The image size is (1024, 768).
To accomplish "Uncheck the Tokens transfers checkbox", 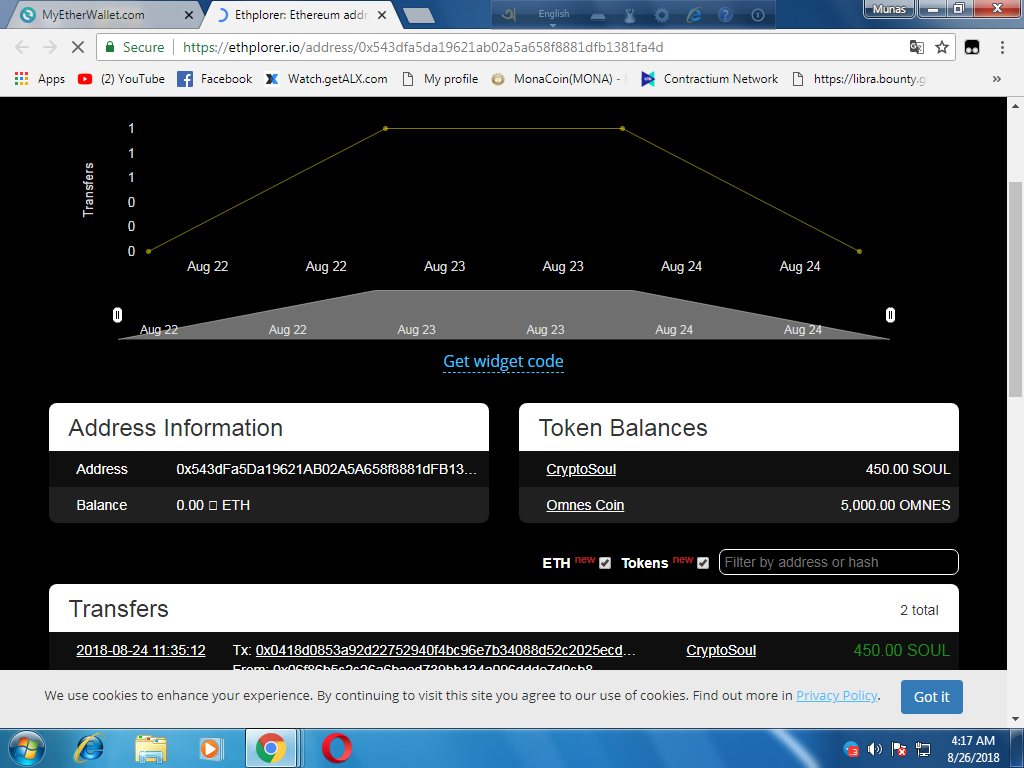I will [703, 563].
